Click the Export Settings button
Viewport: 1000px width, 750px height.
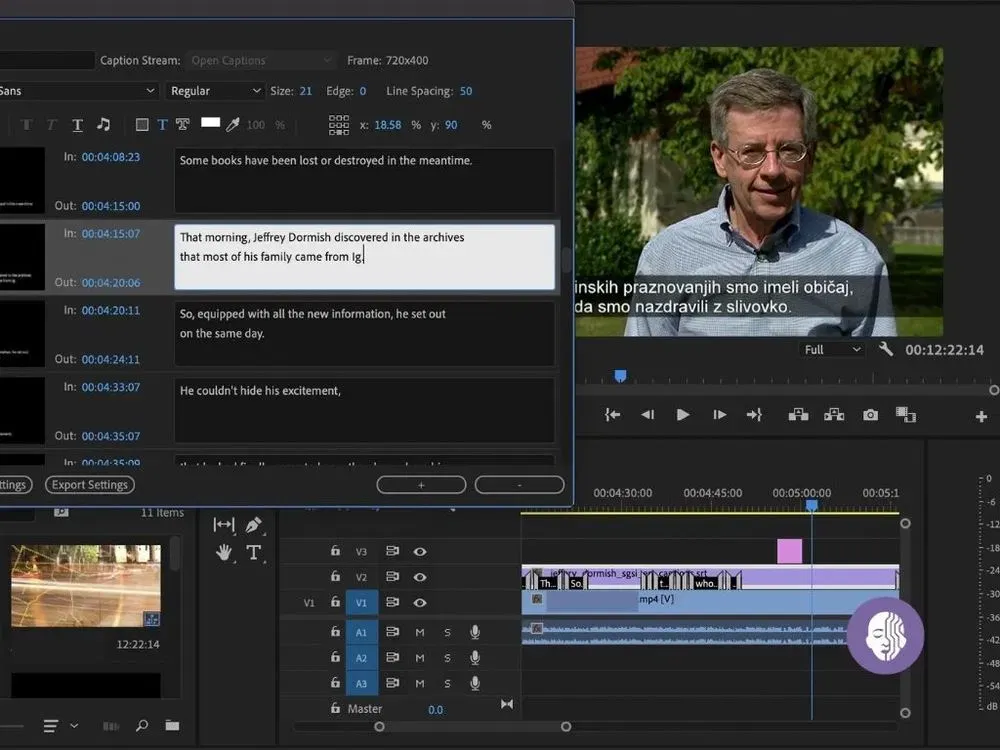click(90, 485)
